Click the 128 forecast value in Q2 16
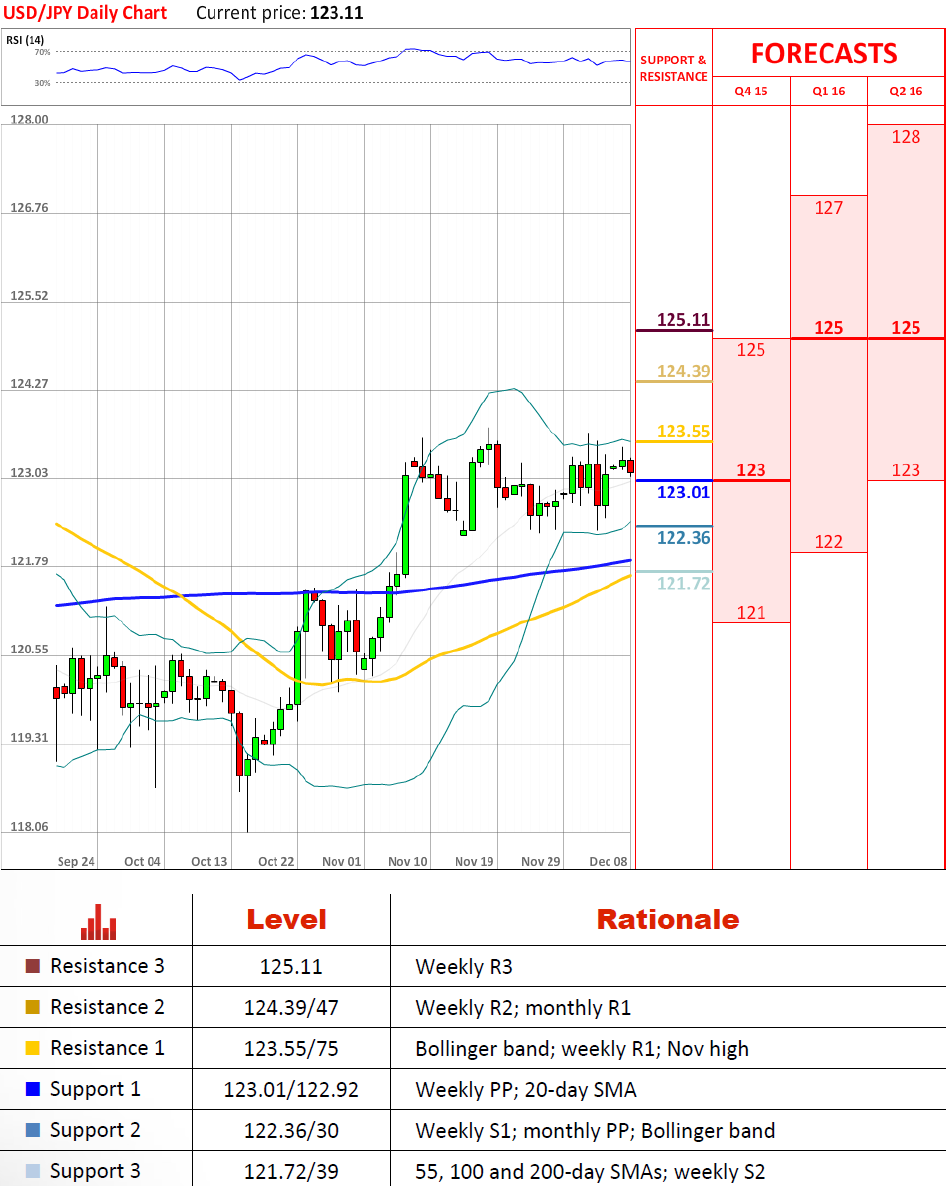 click(905, 137)
